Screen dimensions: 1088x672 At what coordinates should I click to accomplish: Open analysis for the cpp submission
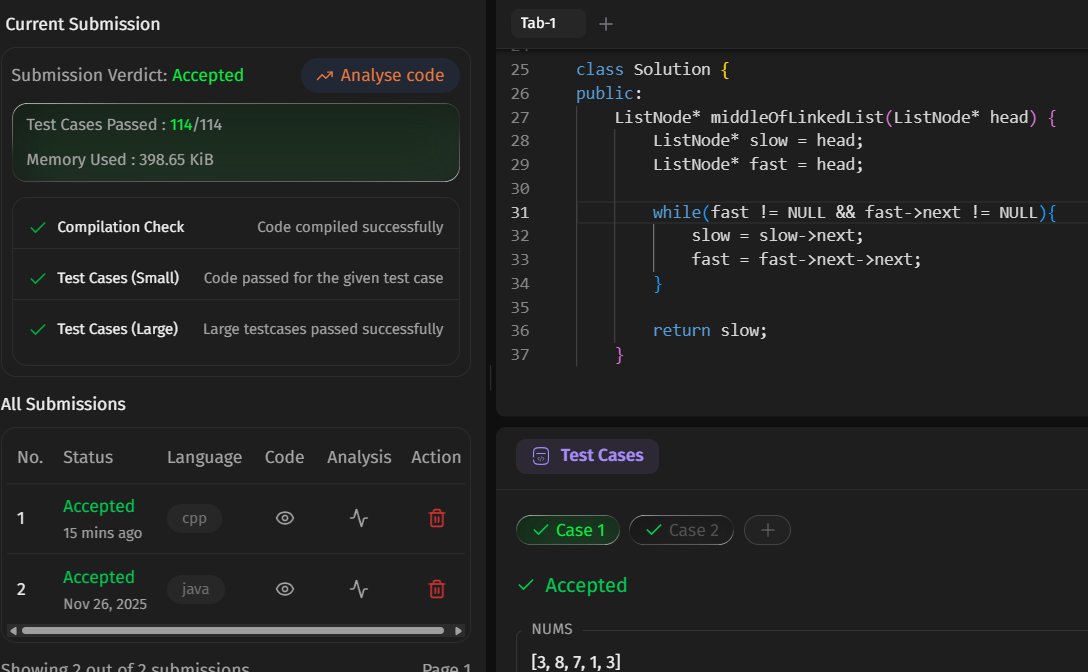pyautogui.click(x=359, y=519)
